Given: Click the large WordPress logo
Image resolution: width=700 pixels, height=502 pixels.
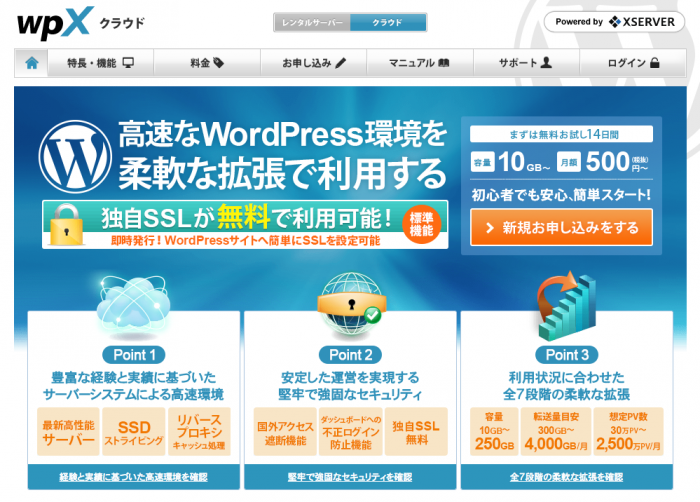Looking at the screenshot, I should [x=75, y=156].
